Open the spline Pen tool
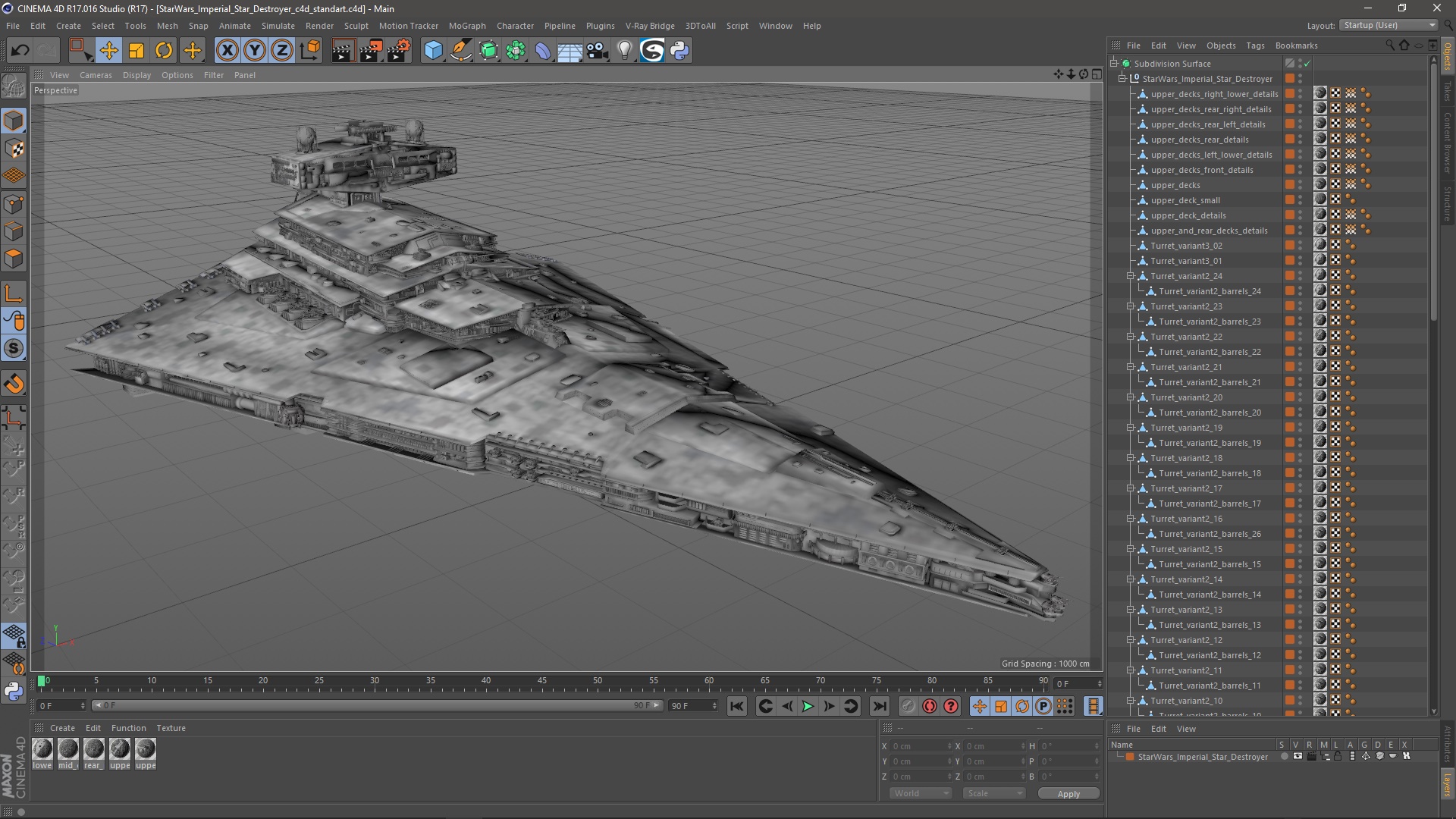Screen dimensions: 1456x819 (x=461, y=51)
